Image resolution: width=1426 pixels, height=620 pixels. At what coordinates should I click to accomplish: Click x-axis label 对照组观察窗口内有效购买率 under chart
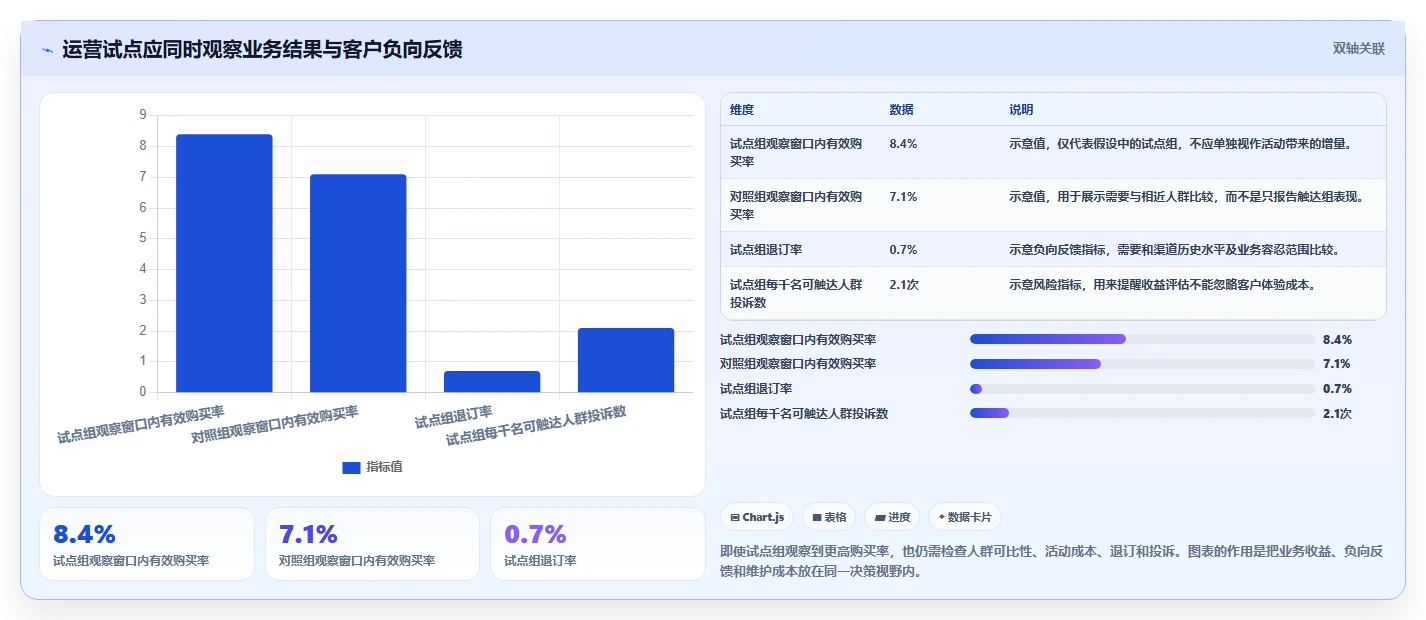(x=275, y=425)
